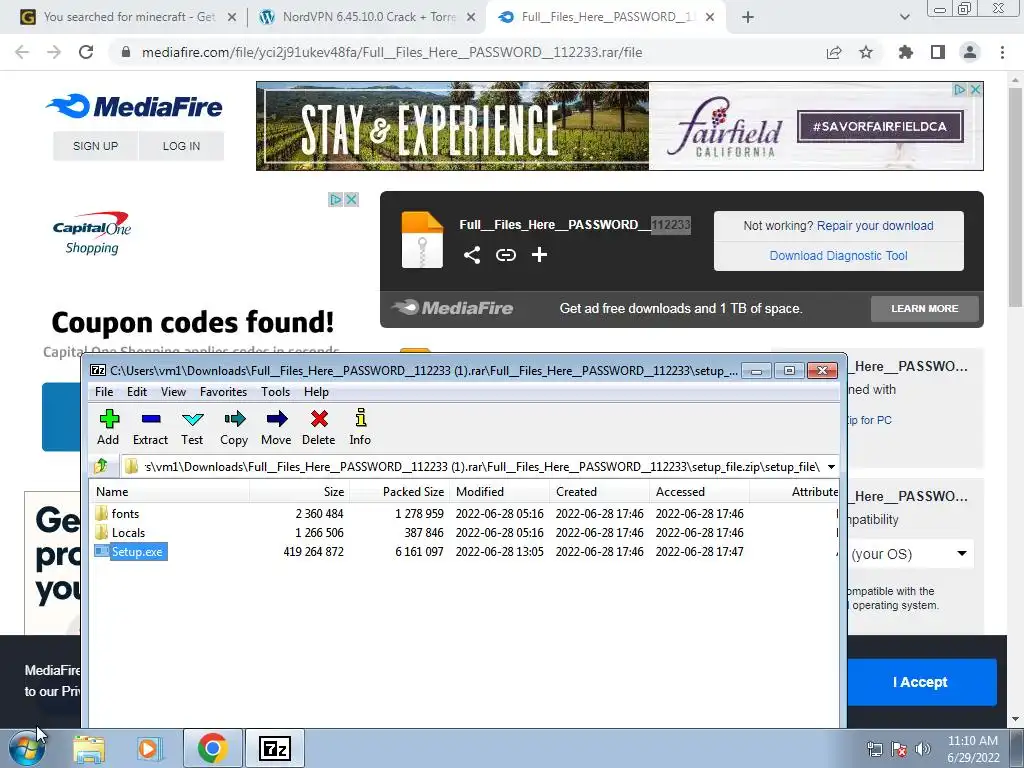This screenshot has width=1024, height=768.
Task: Open the View menu in 7-Zip
Action: click(x=173, y=392)
